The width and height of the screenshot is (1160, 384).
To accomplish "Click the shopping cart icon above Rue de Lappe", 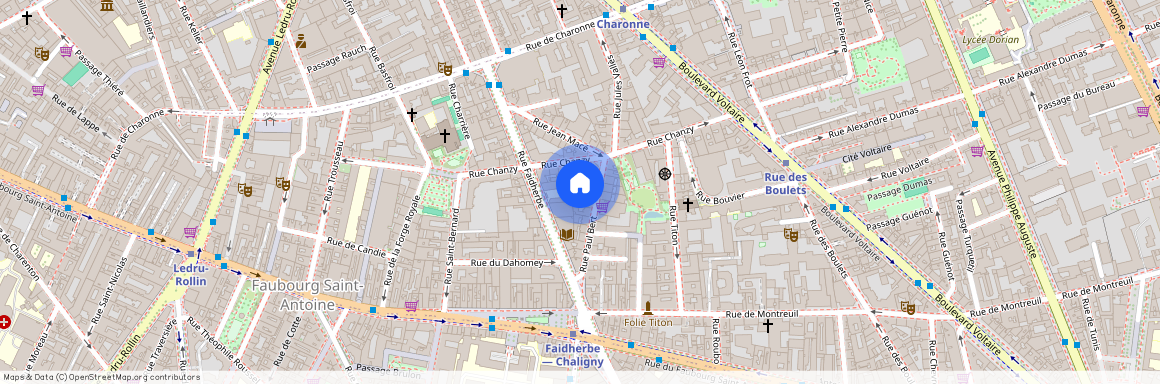I will [x=38, y=90].
